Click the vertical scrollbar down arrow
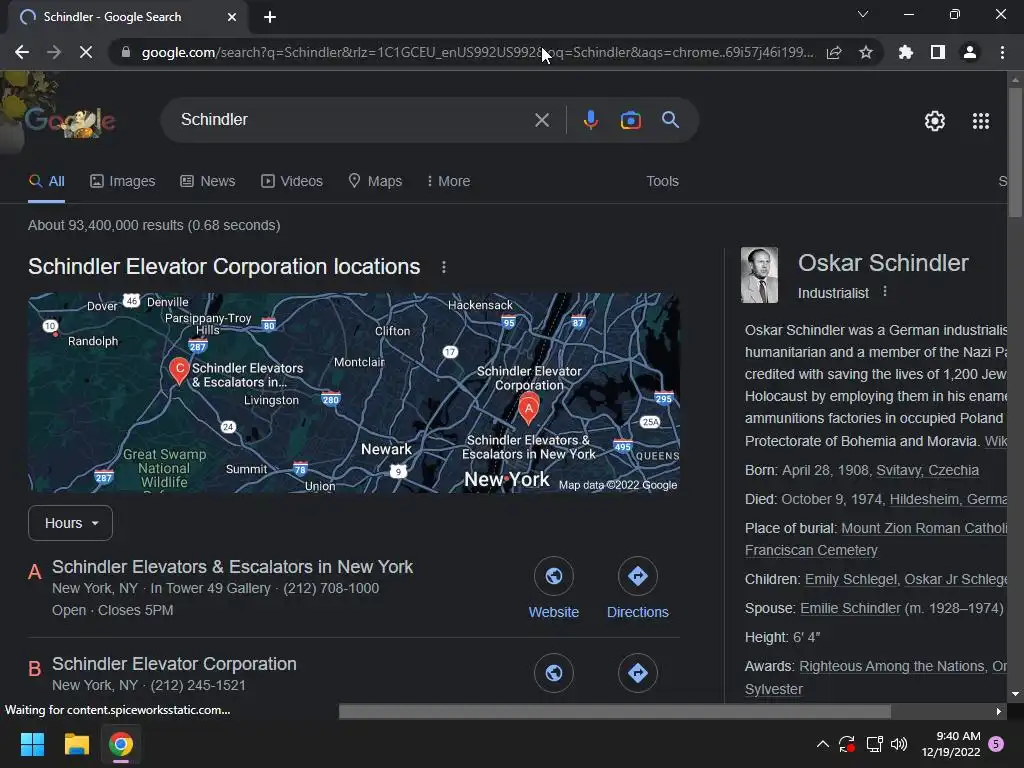1024x768 pixels. [x=1015, y=694]
